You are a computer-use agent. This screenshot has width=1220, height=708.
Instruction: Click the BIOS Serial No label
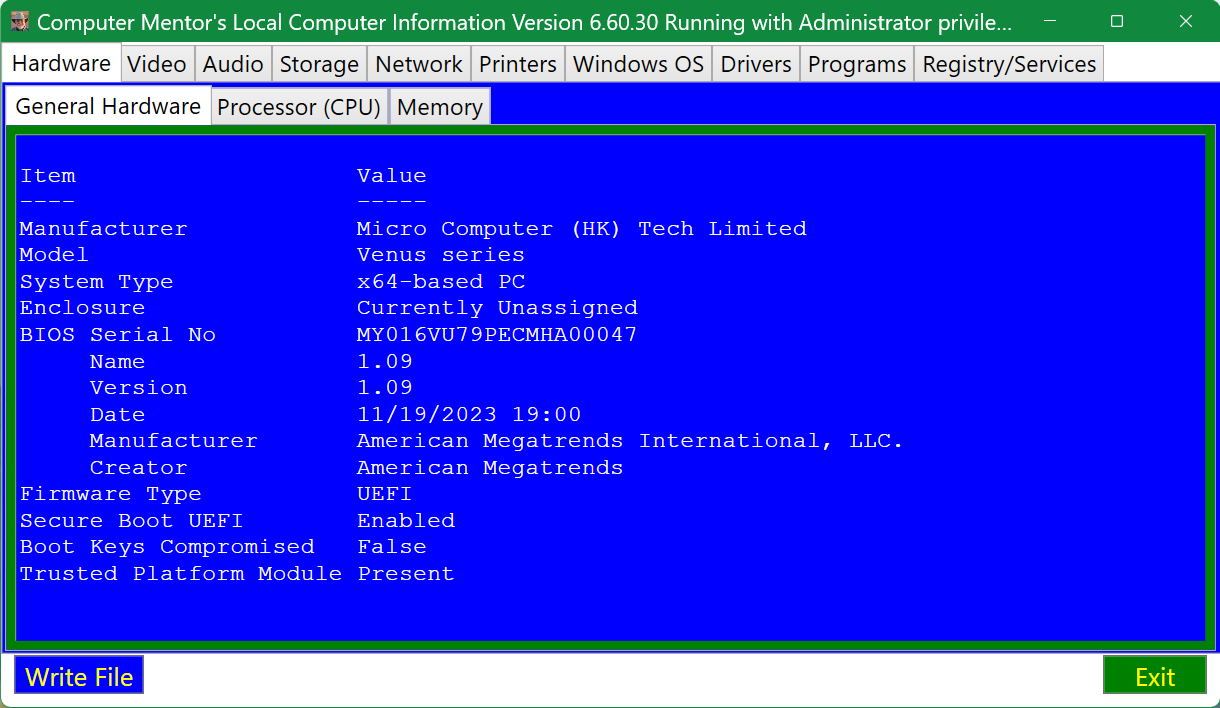pos(118,335)
